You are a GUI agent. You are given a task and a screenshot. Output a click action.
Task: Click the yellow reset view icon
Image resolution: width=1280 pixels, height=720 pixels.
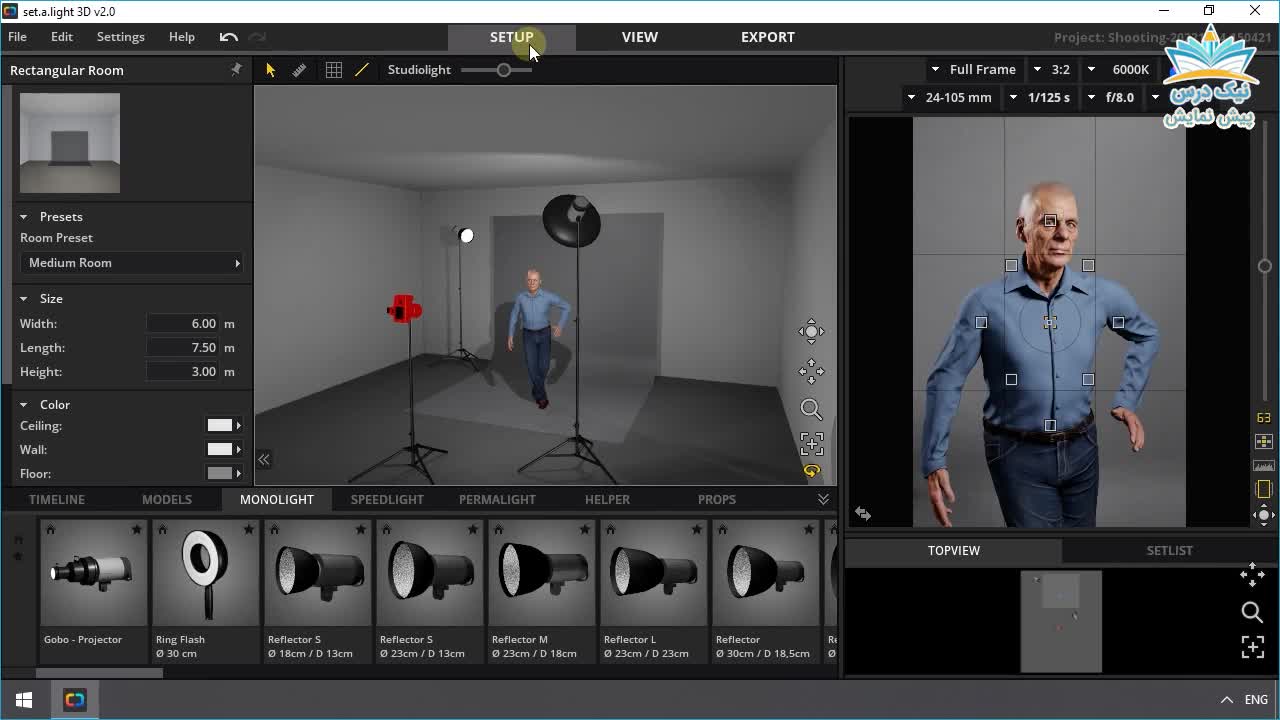[811, 471]
